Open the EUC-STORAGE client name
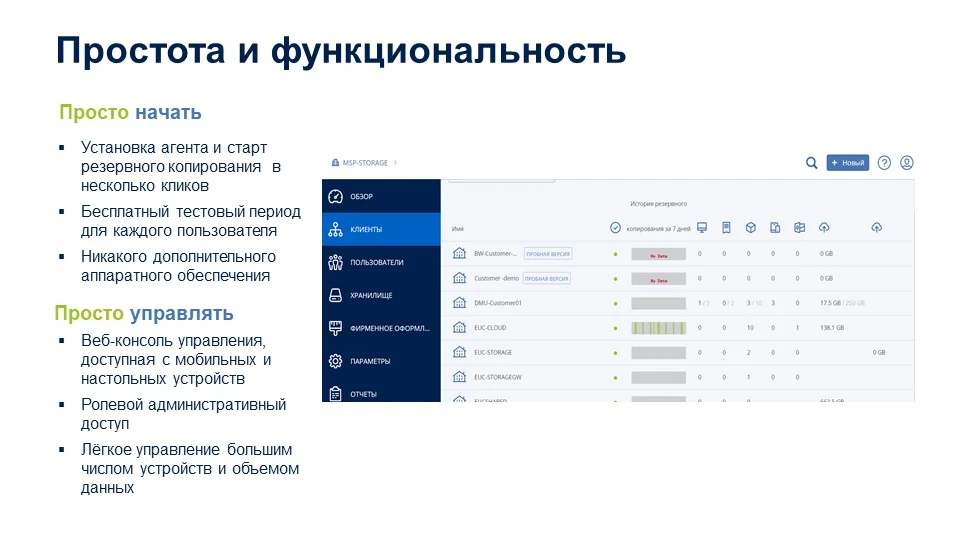960x540 pixels. click(x=493, y=352)
